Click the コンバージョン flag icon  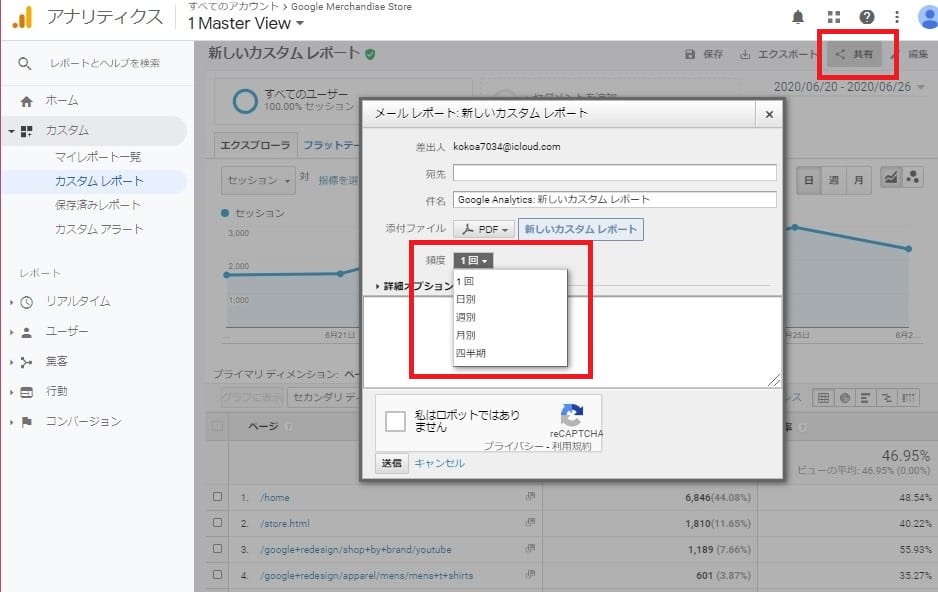coord(26,422)
